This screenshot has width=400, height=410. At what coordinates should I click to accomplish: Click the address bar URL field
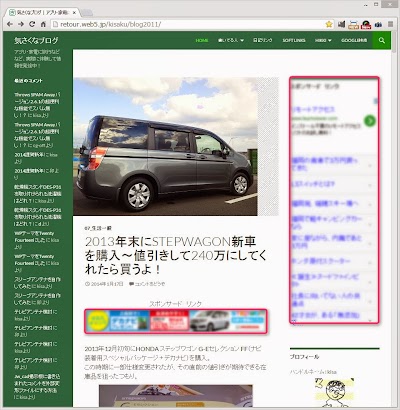coord(187,24)
